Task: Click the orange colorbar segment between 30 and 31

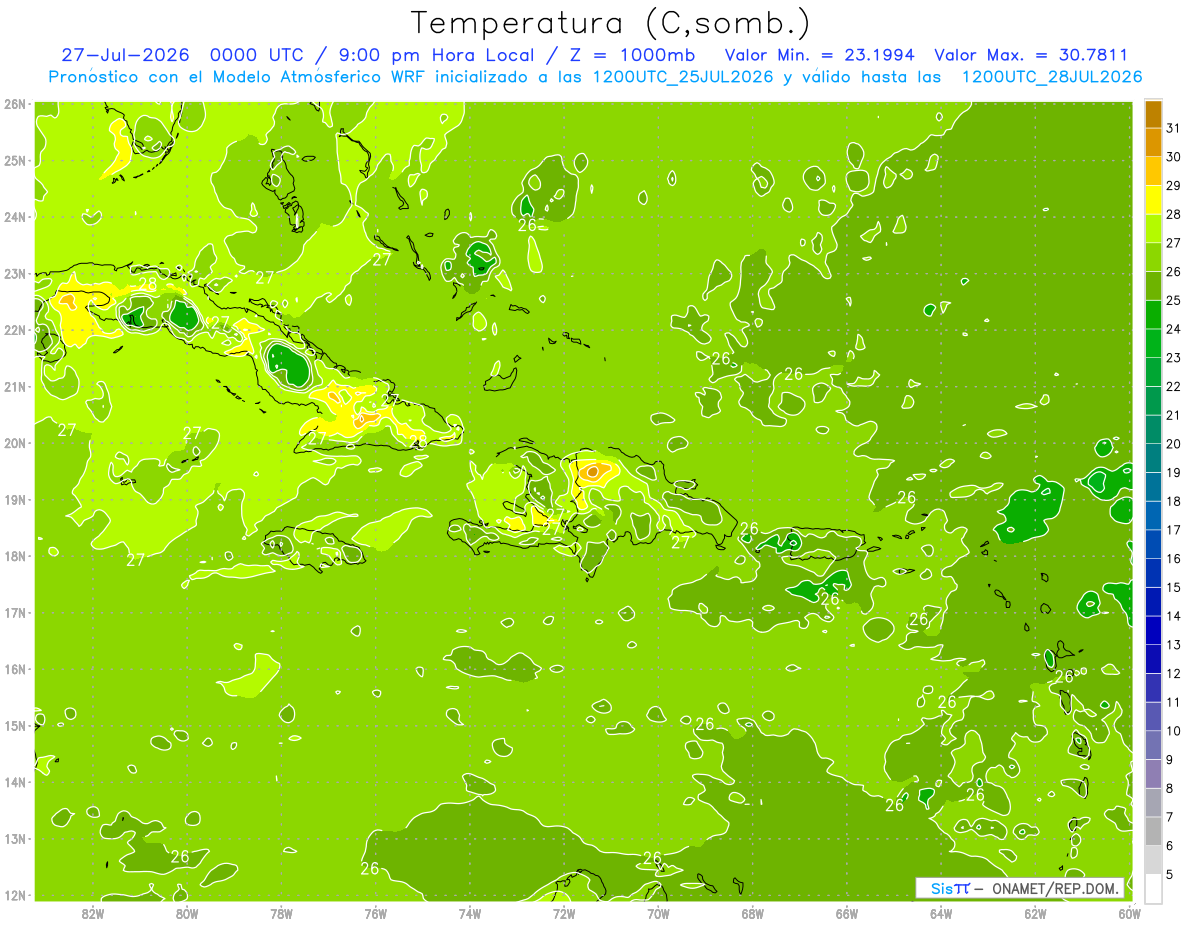Action: click(x=1153, y=143)
